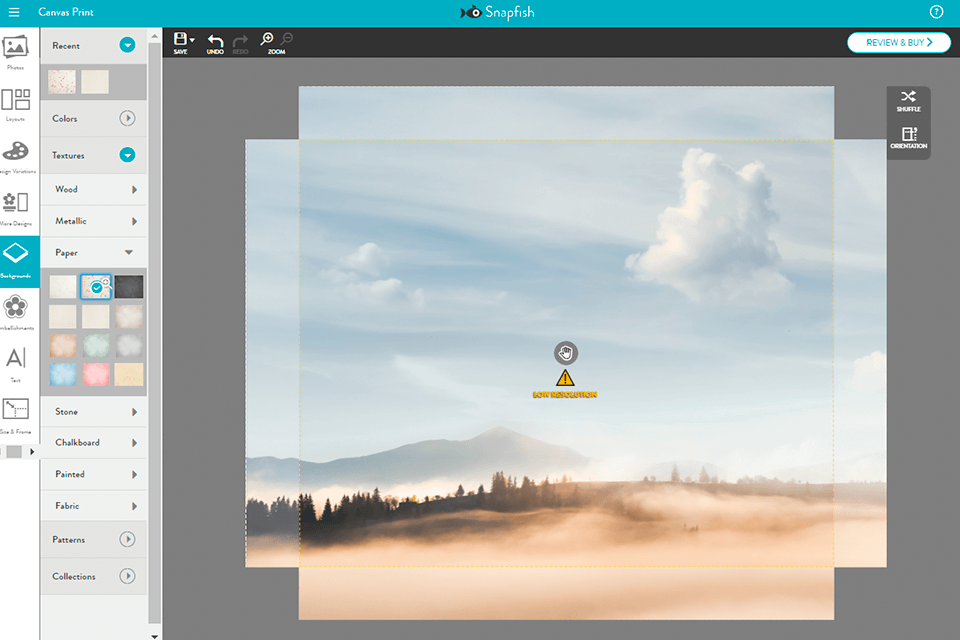
Task: Expand the Collections section
Action: click(x=127, y=576)
